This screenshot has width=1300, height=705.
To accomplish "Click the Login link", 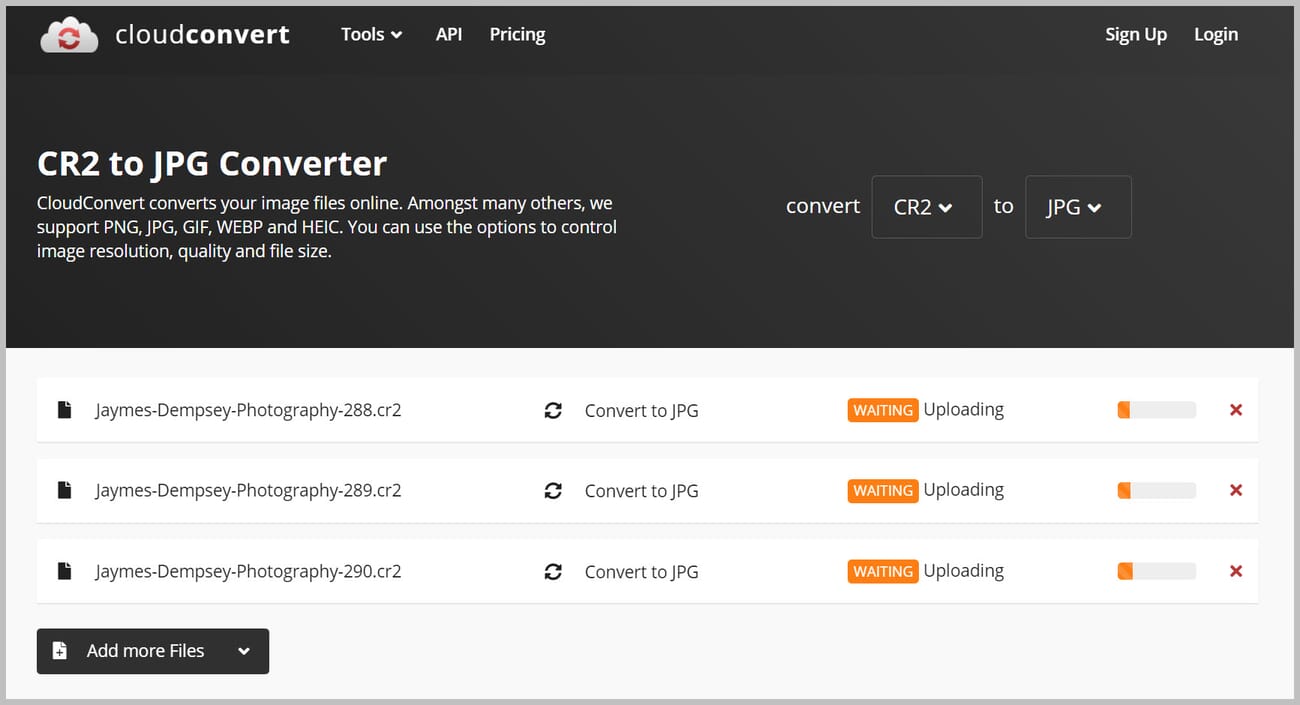I will 1216,33.
